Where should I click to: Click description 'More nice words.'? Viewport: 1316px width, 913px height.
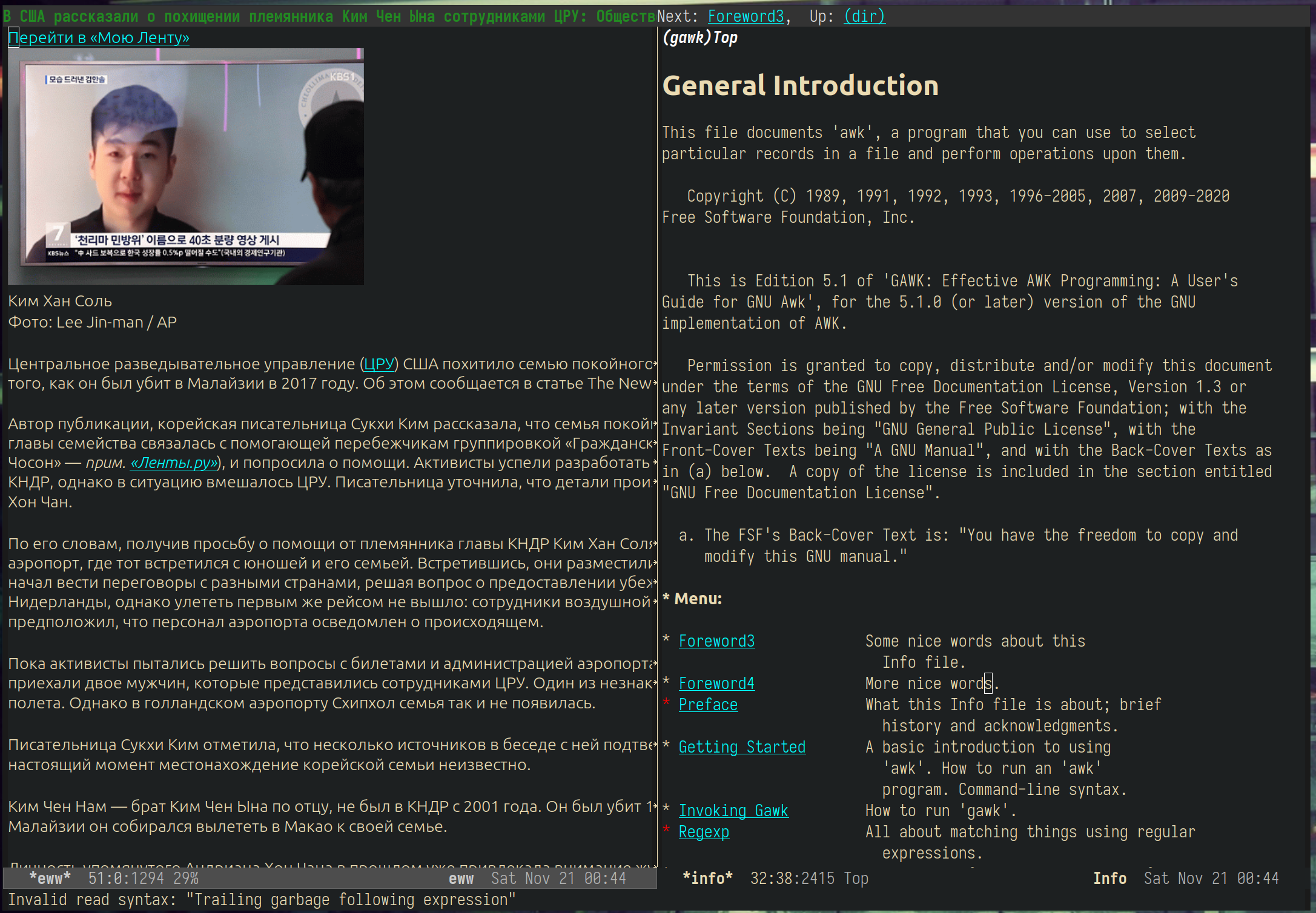click(x=932, y=684)
